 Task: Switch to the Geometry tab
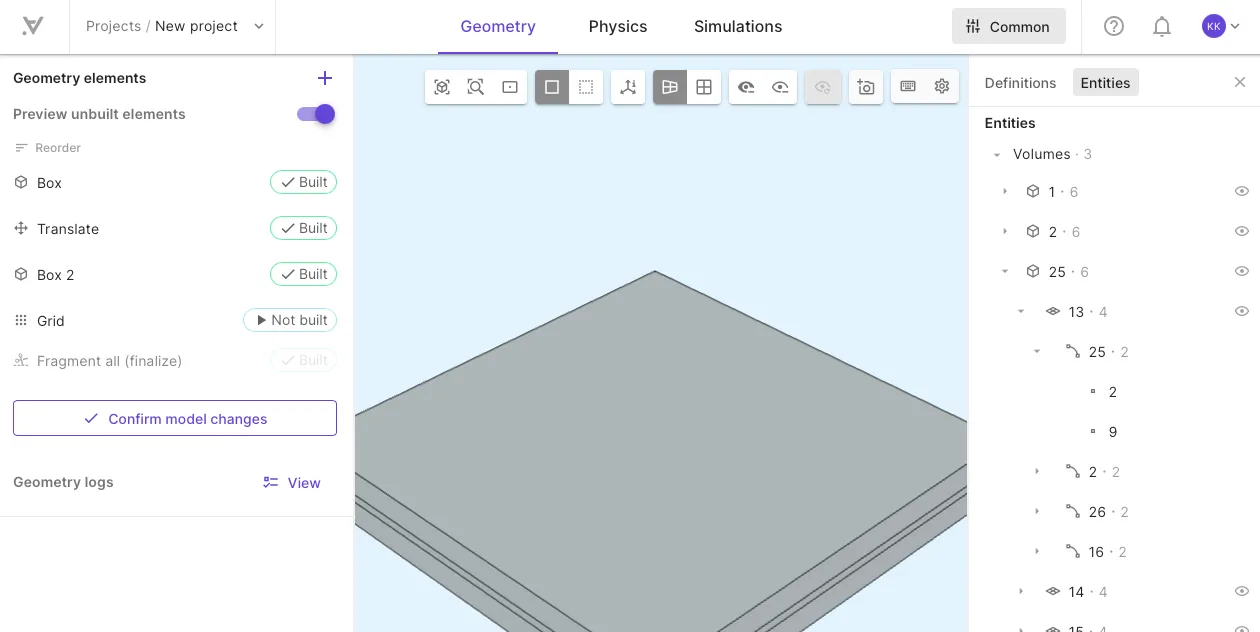point(498,27)
